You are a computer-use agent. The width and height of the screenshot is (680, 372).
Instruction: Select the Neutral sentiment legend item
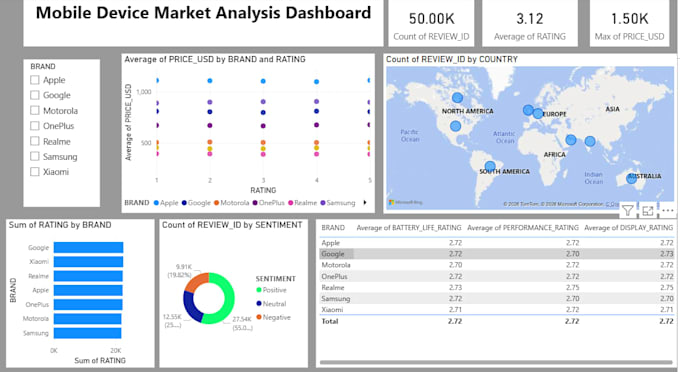pos(271,303)
